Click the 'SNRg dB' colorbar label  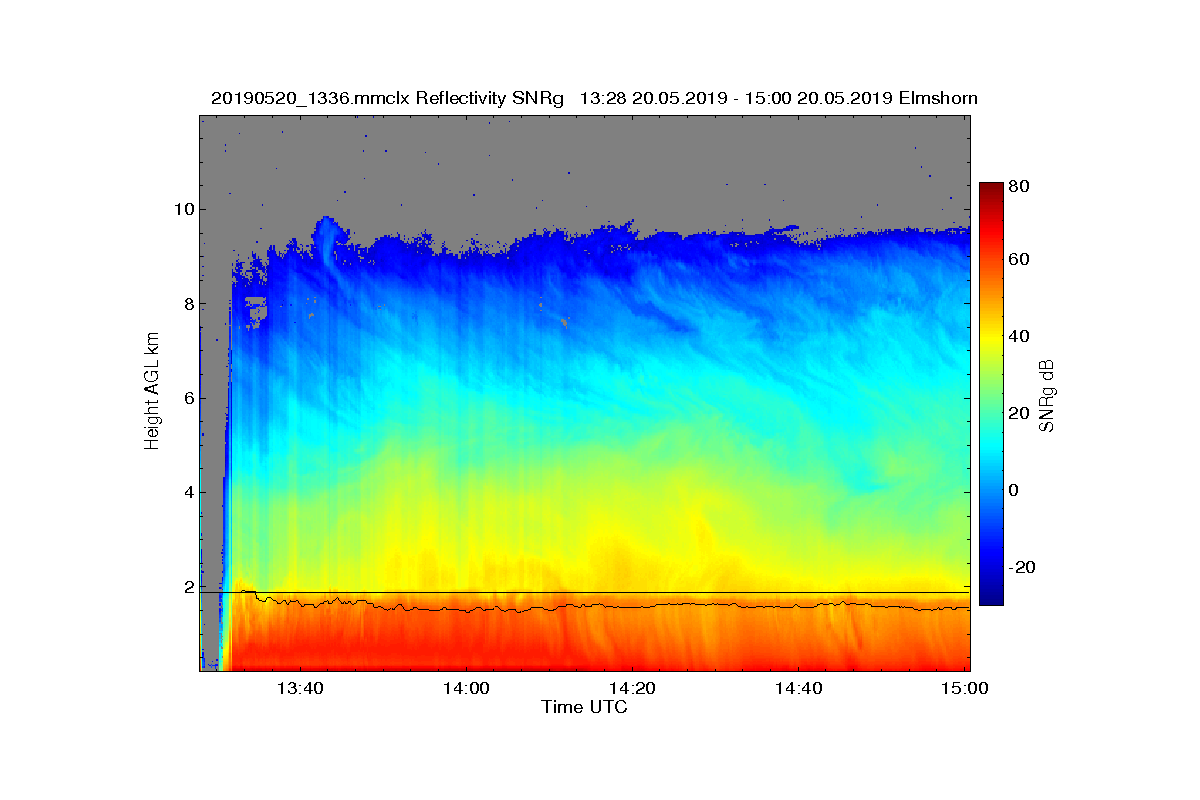tap(1047, 395)
